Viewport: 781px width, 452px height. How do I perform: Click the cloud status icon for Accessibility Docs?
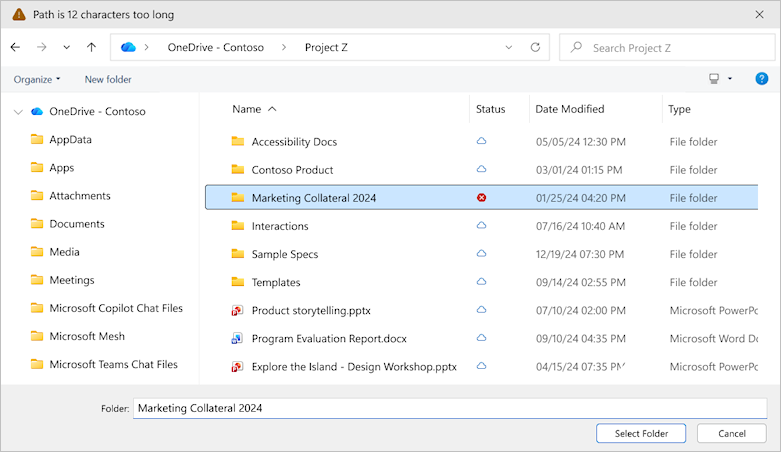coord(481,141)
